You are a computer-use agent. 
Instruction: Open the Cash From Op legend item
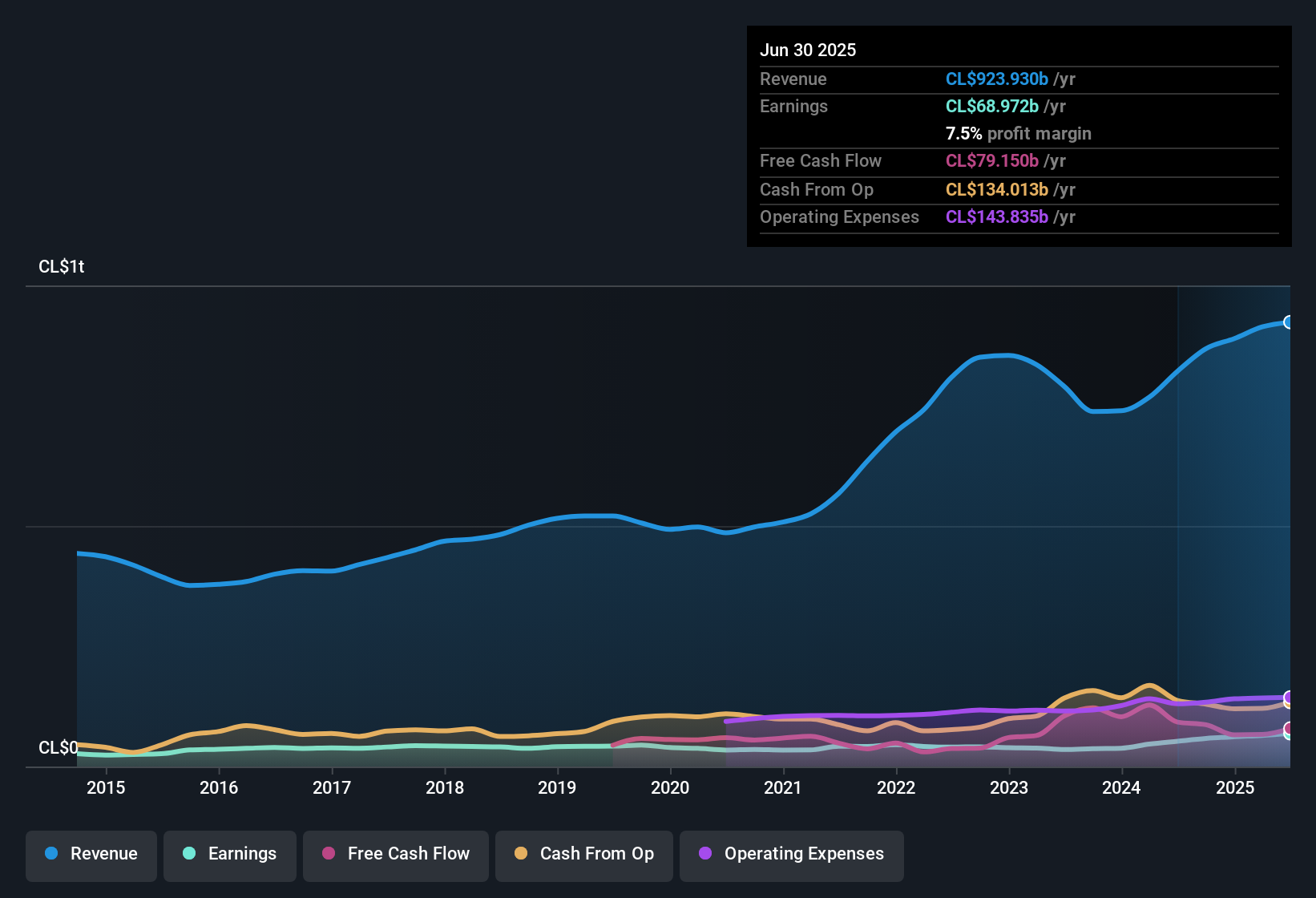[x=583, y=854]
